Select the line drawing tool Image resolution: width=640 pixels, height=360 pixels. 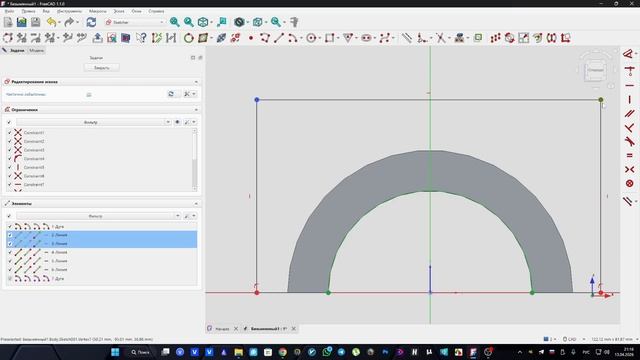(279, 38)
